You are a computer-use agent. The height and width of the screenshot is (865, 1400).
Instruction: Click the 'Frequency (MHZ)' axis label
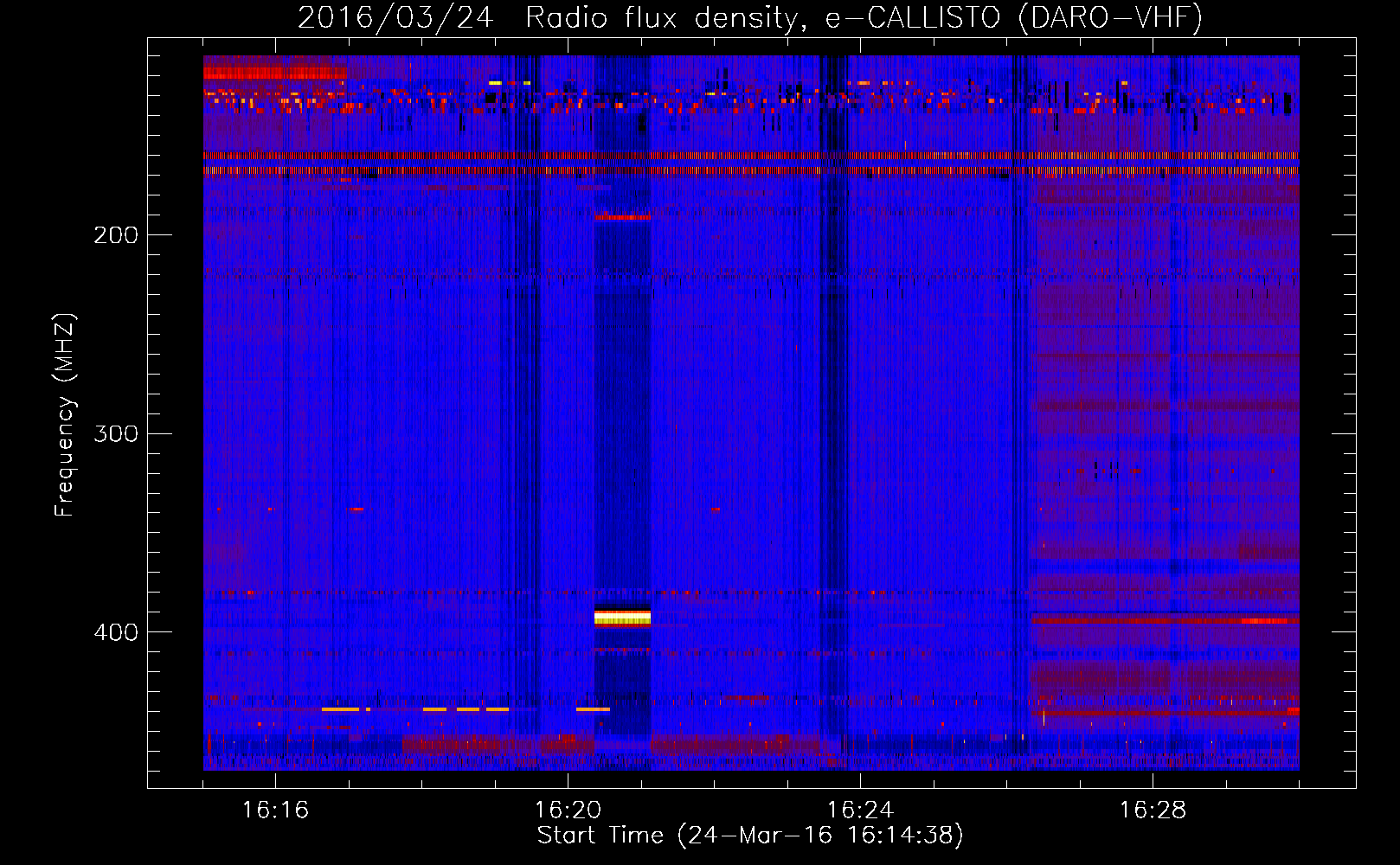click(x=65, y=414)
